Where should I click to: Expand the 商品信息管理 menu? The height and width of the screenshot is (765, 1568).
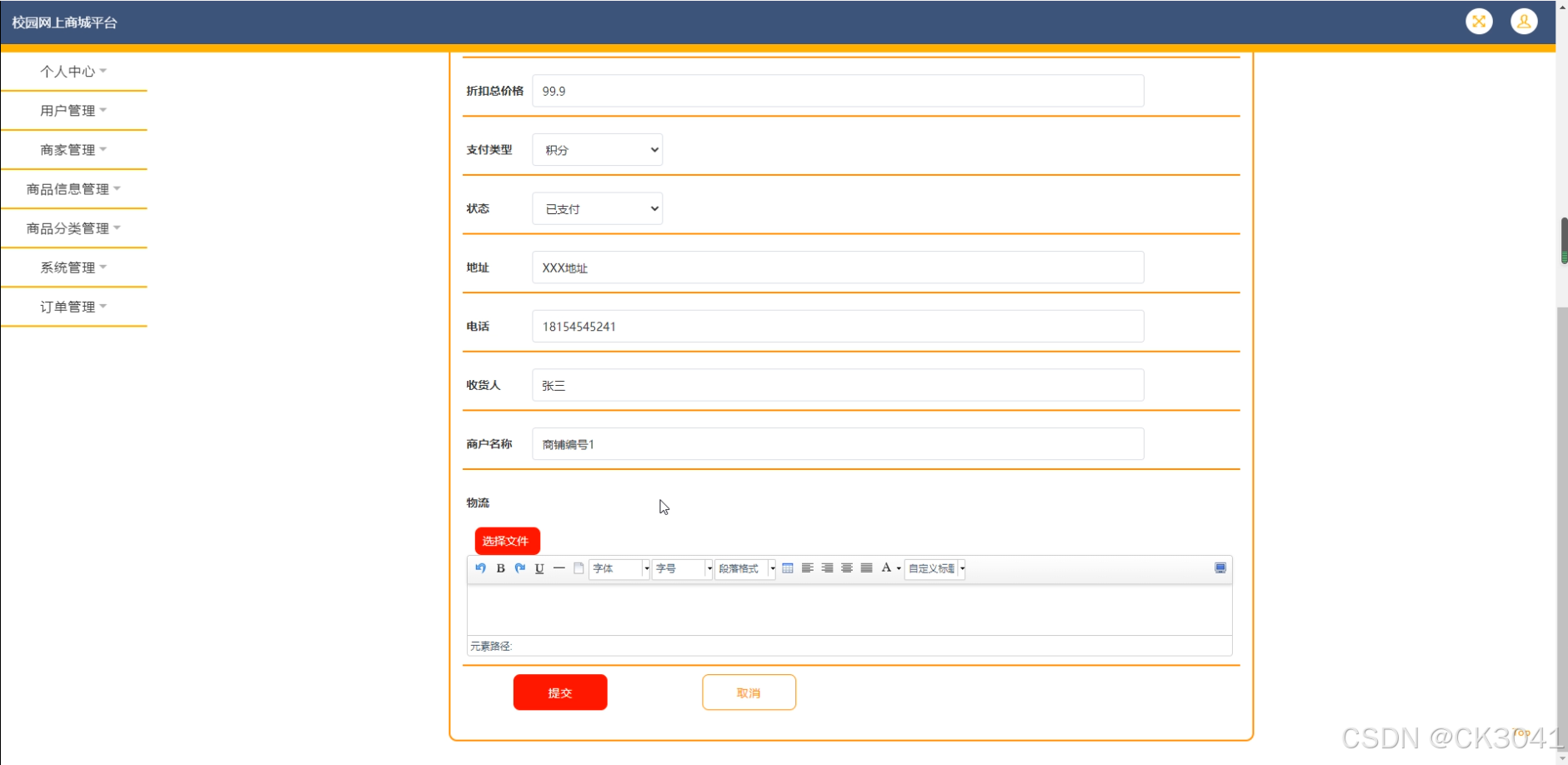[73, 189]
